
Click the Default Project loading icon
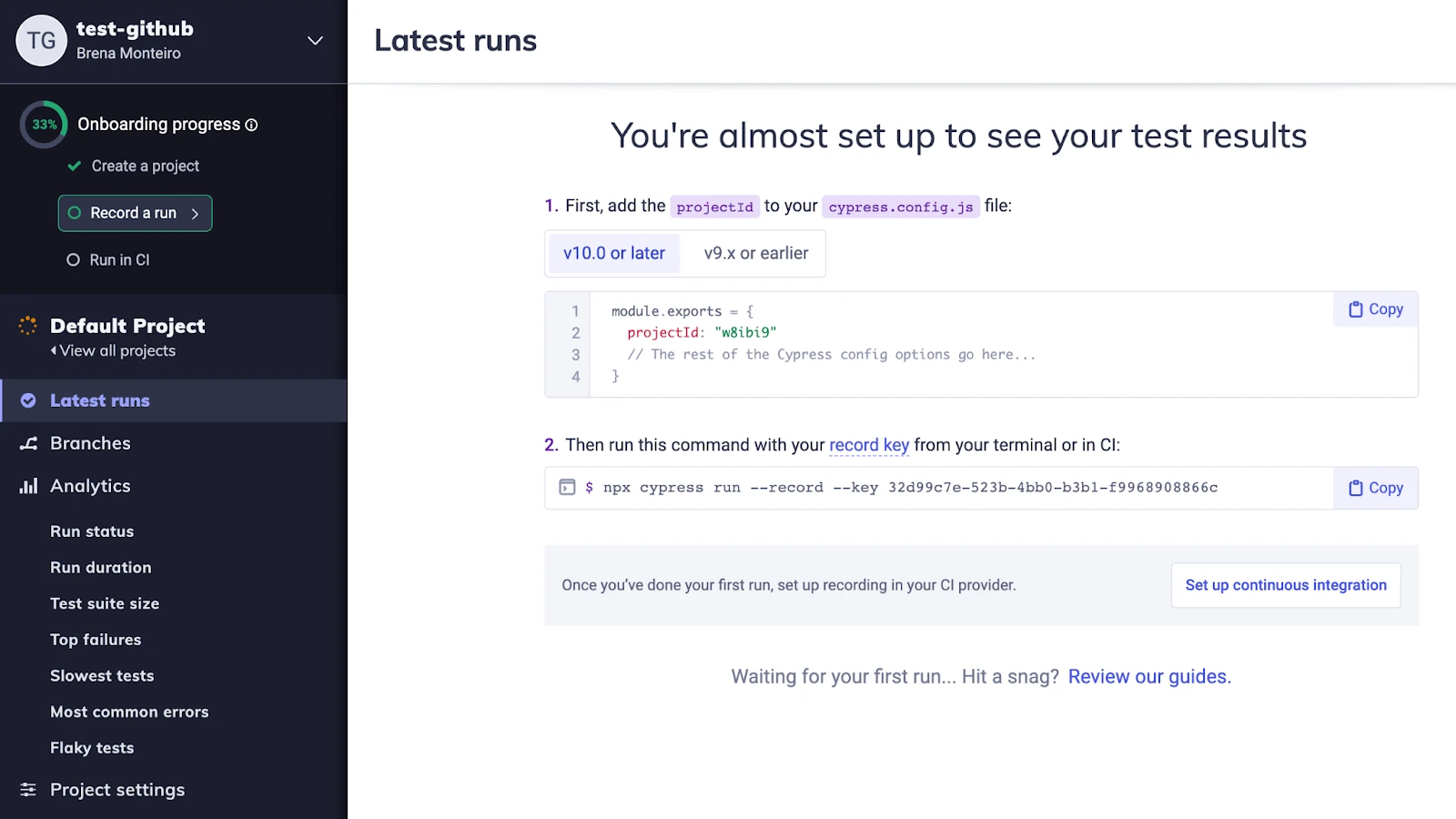tap(28, 326)
